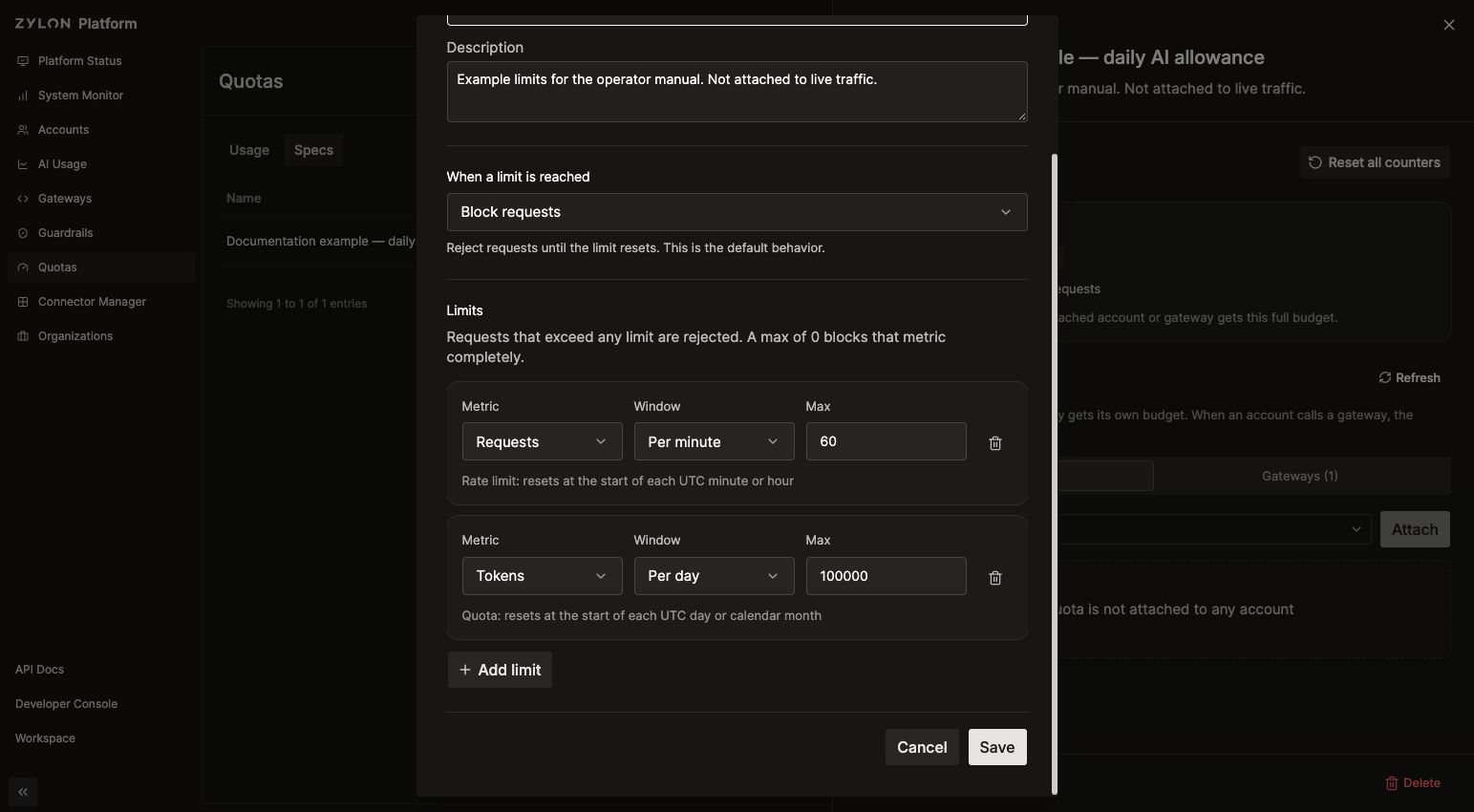This screenshot has height=812, width=1474.
Task: Open the Per day window dropdown
Action: point(714,576)
